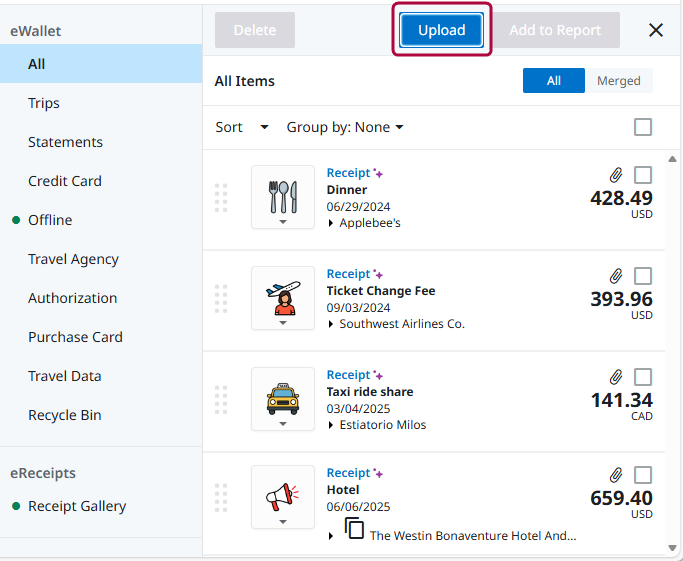This screenshot has height=561, width=683.
Task: Check the select-all checkbox in the header
Action: pyautogui.click(x=643, y=127)
